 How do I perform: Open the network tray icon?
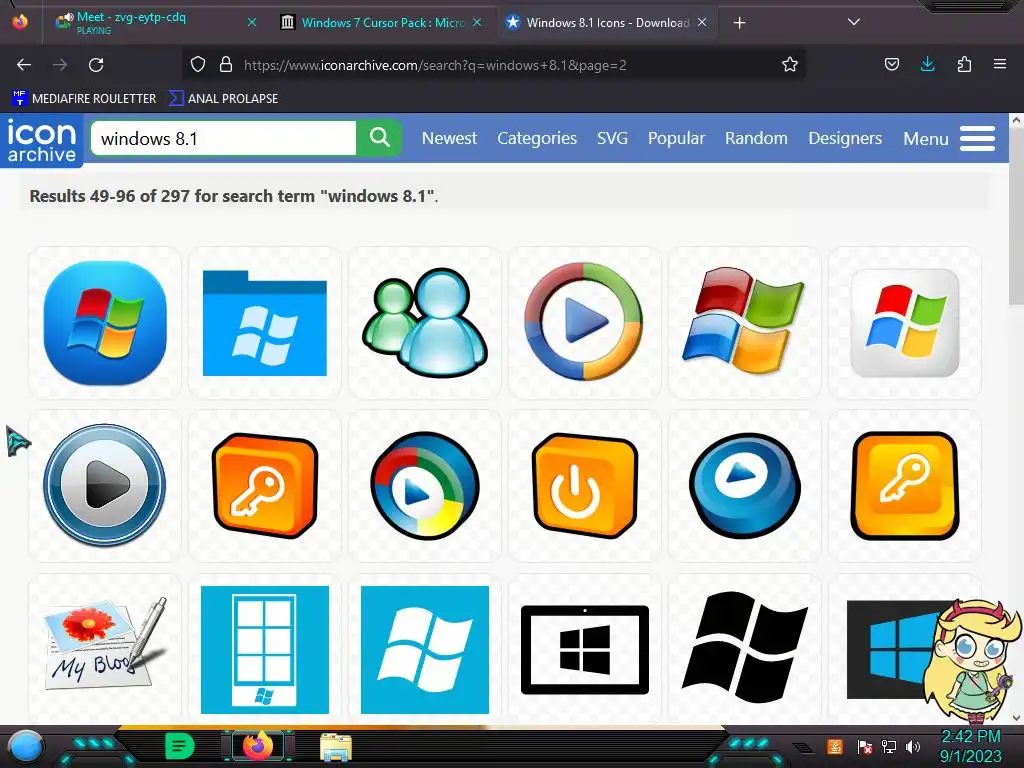pyautogui.click(x=889, y=746)
